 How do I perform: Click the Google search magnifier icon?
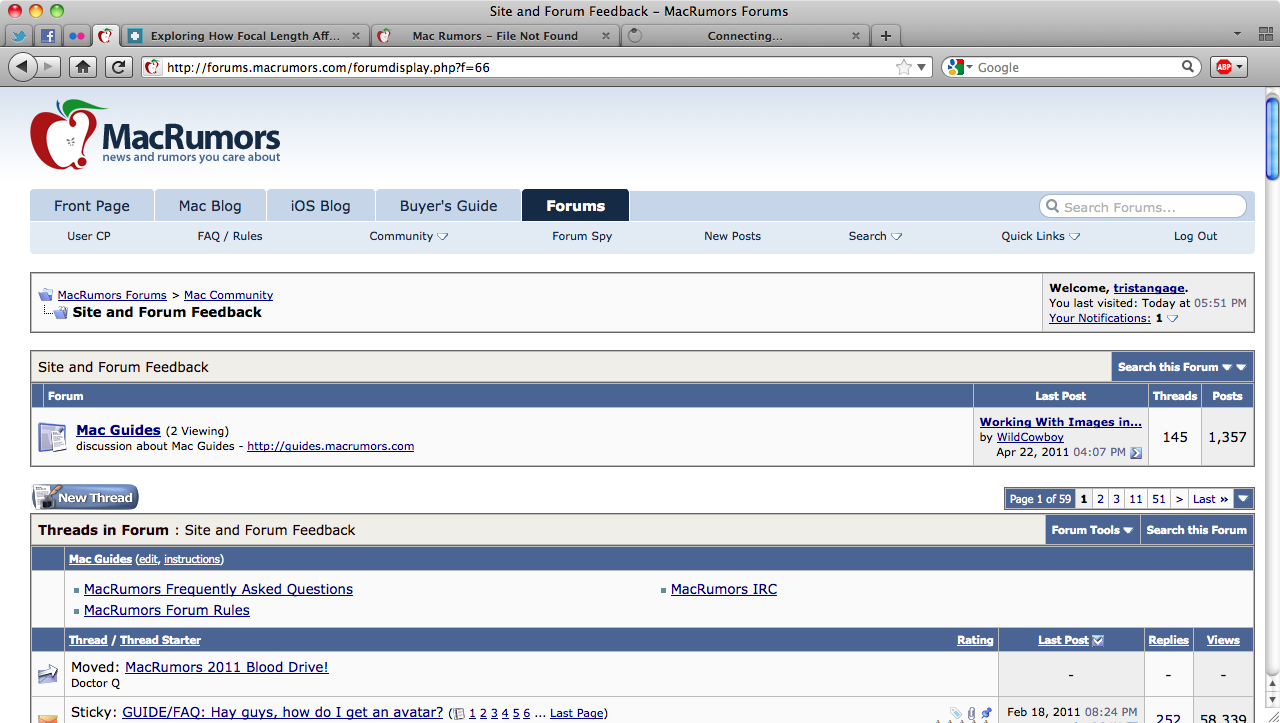coord(1188,67)
